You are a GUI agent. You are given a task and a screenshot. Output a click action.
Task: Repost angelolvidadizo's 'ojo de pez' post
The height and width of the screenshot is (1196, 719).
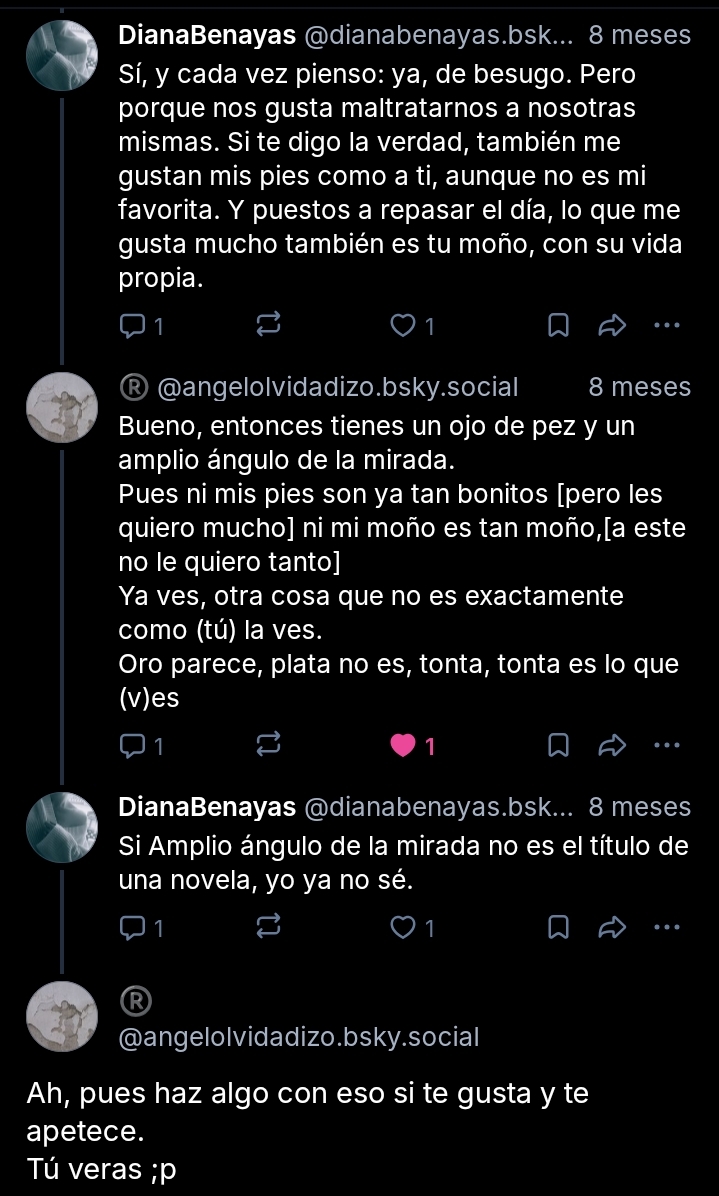click(x=268, y=745)
